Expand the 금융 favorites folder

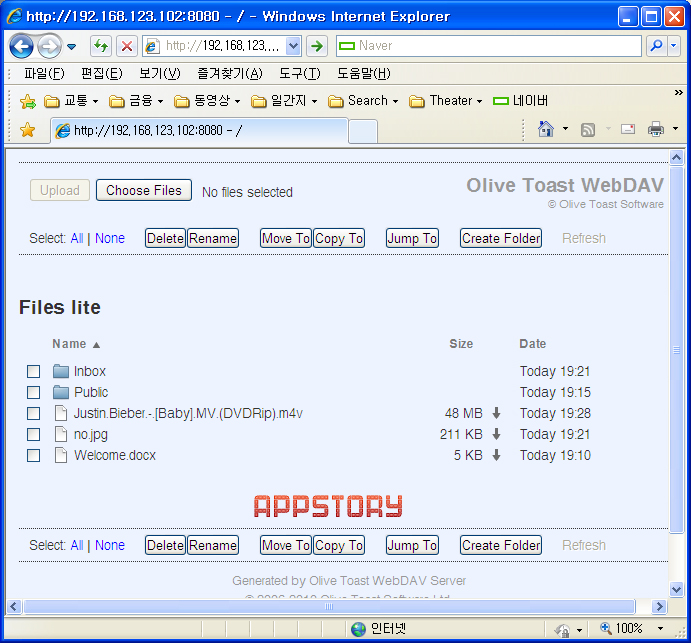(x=136, y=101)
